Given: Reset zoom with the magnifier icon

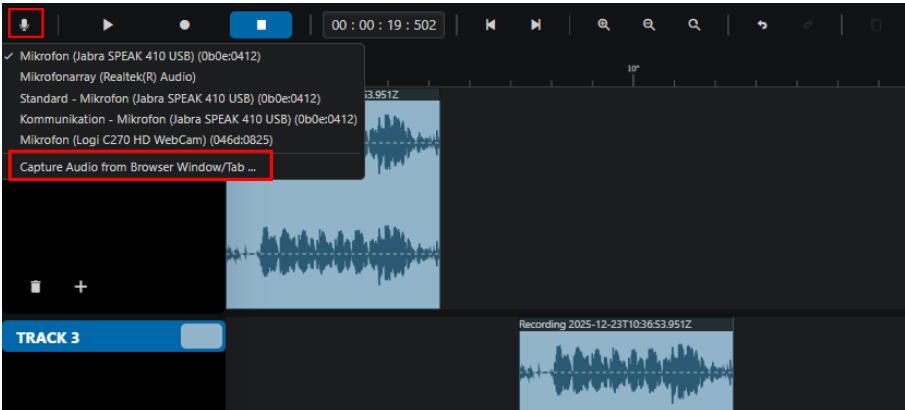Looking at the screenshot, I should (x=695, y=25).
